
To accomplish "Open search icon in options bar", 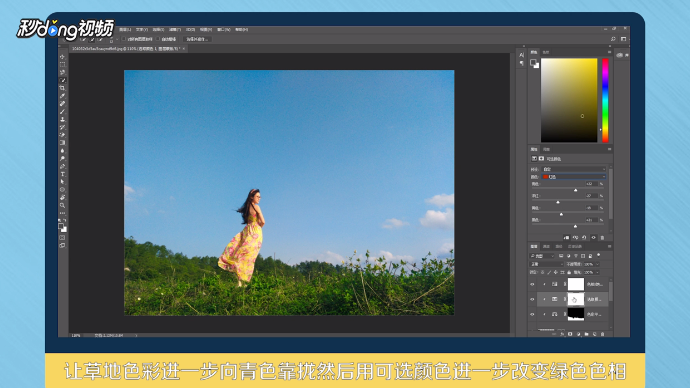I will tap(613, 39).
